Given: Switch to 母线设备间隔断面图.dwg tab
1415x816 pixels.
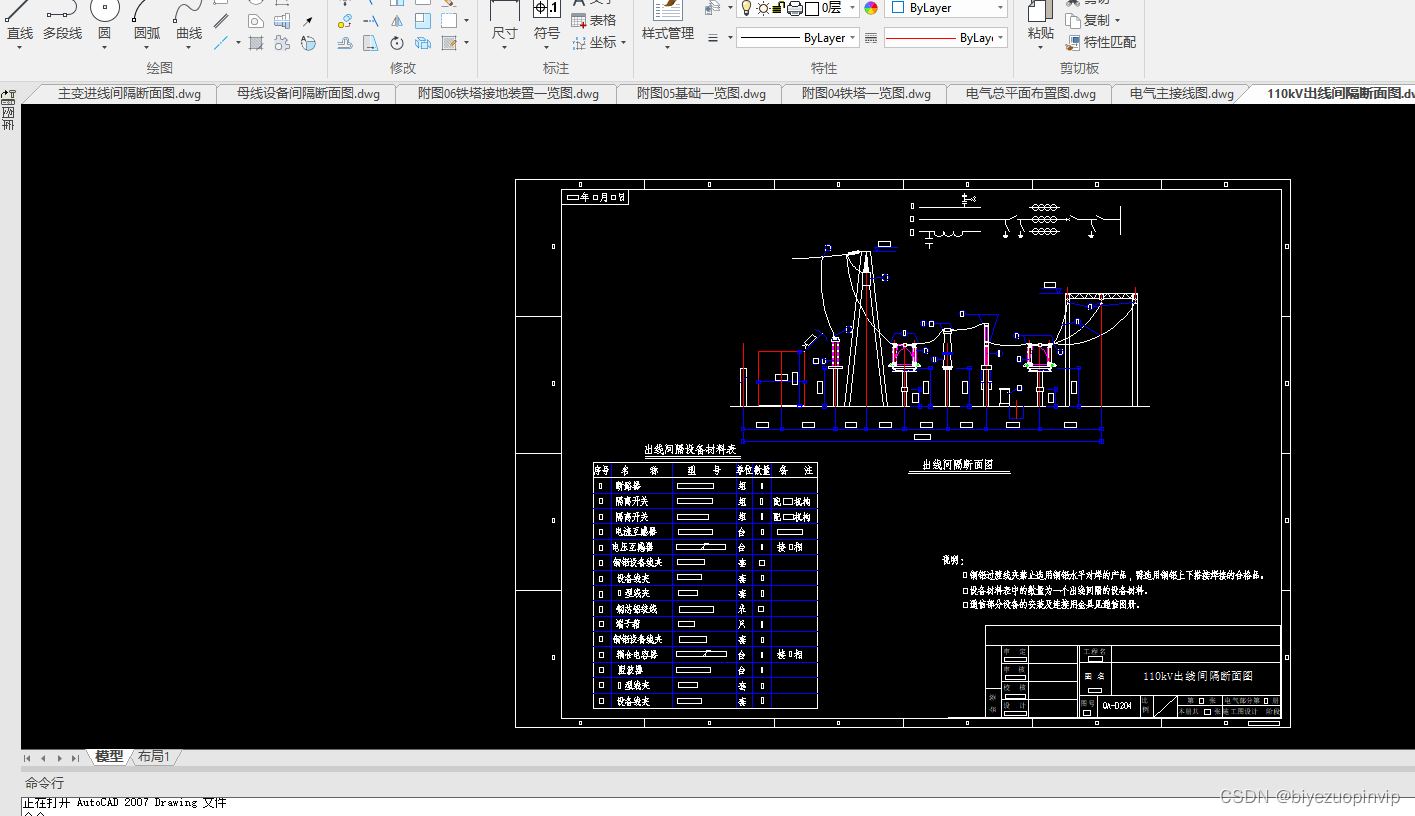Looking at the screenshot, I should click(308, 94).
